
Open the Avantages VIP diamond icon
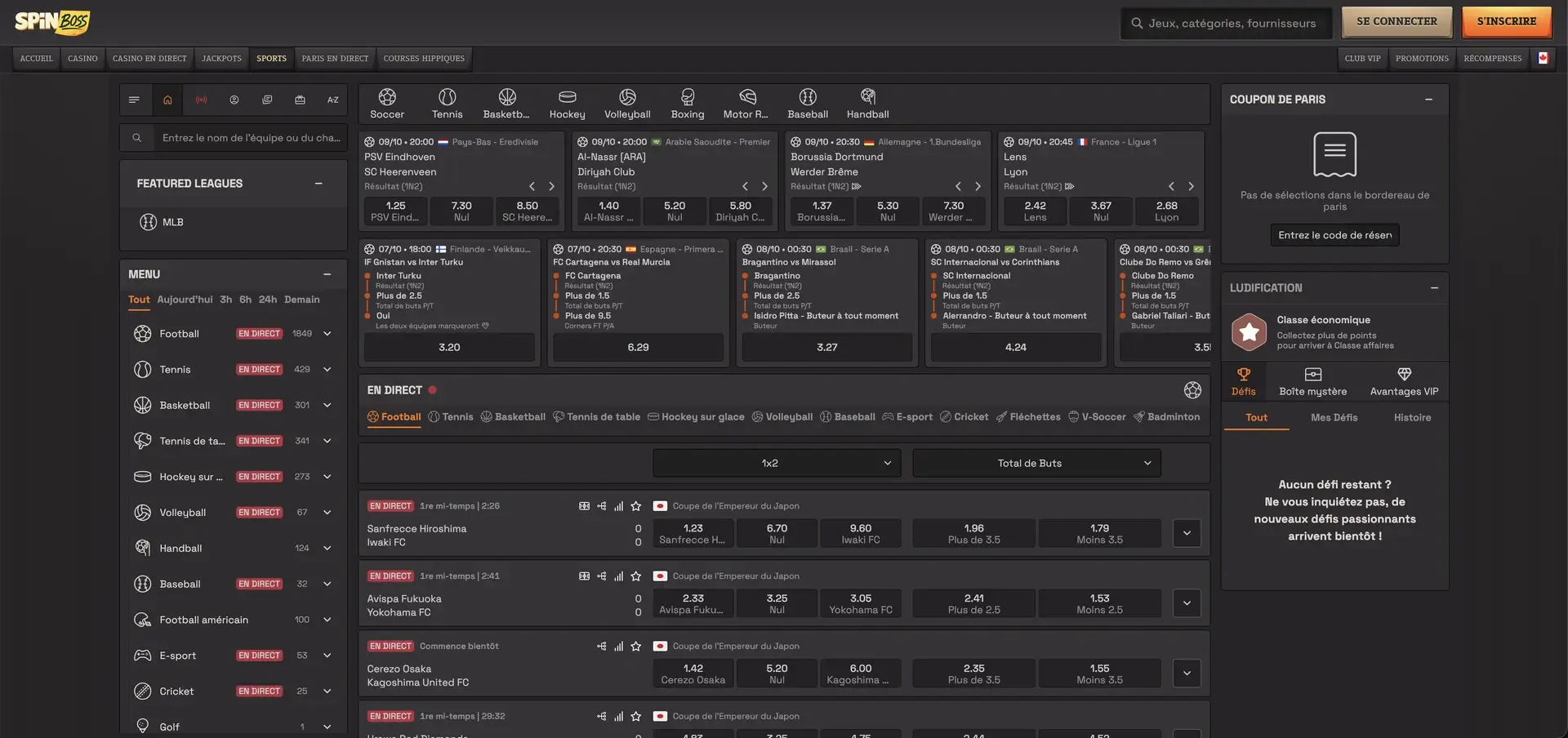point(1404,381)
